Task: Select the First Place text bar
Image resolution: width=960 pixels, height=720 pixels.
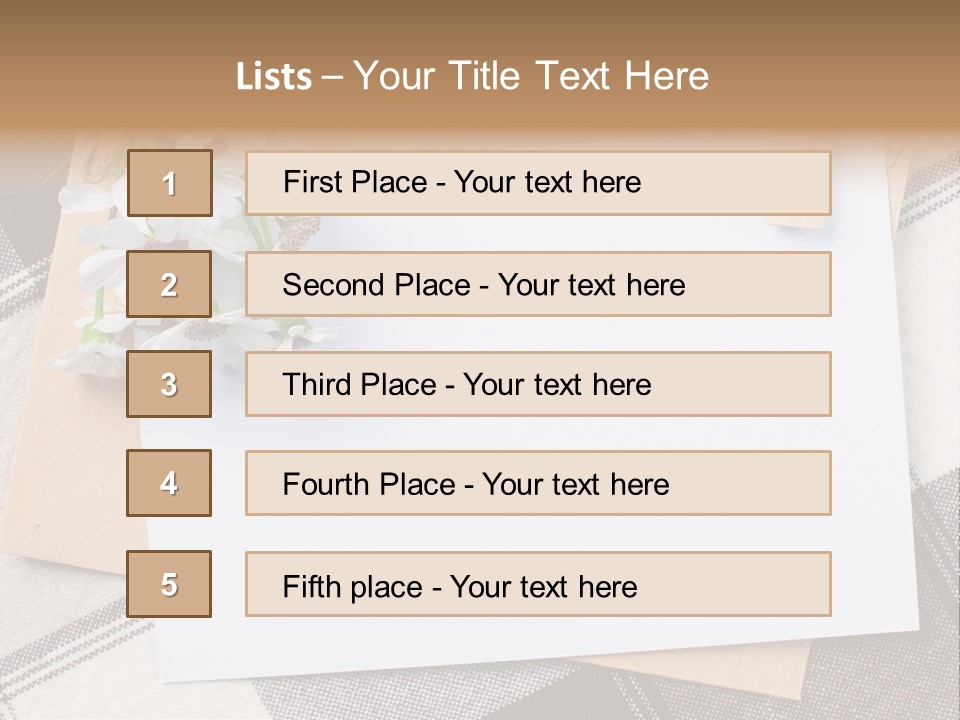Action: 538,183
